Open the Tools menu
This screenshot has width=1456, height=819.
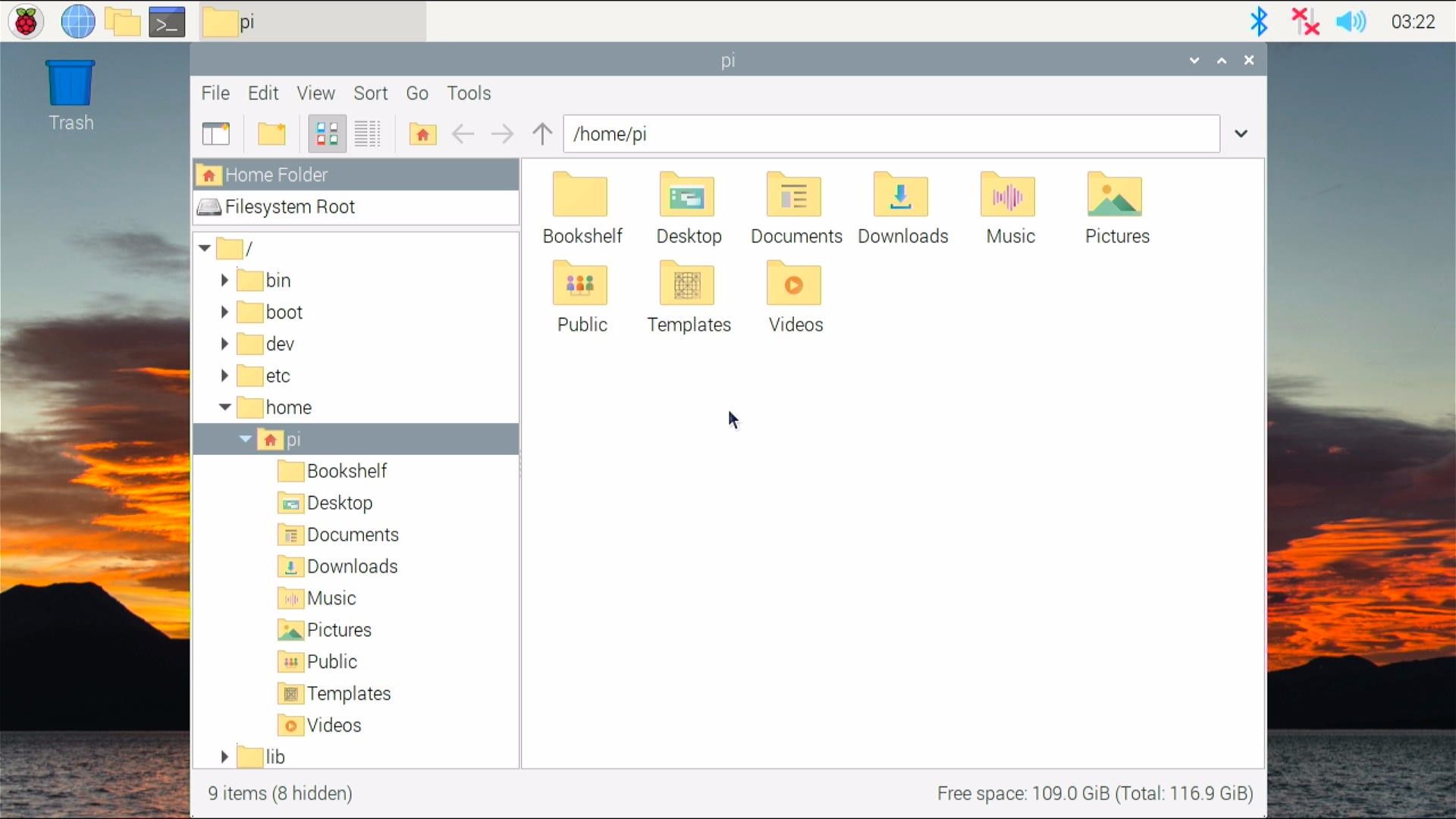(469, 93)
